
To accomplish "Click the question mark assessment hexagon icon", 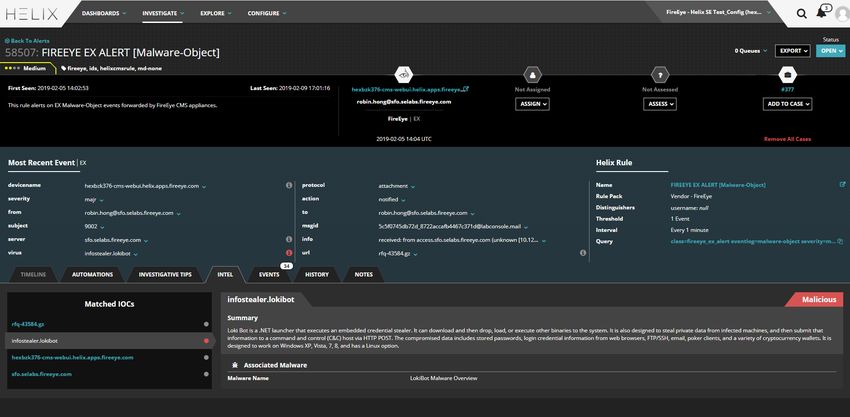I will 660,74.
